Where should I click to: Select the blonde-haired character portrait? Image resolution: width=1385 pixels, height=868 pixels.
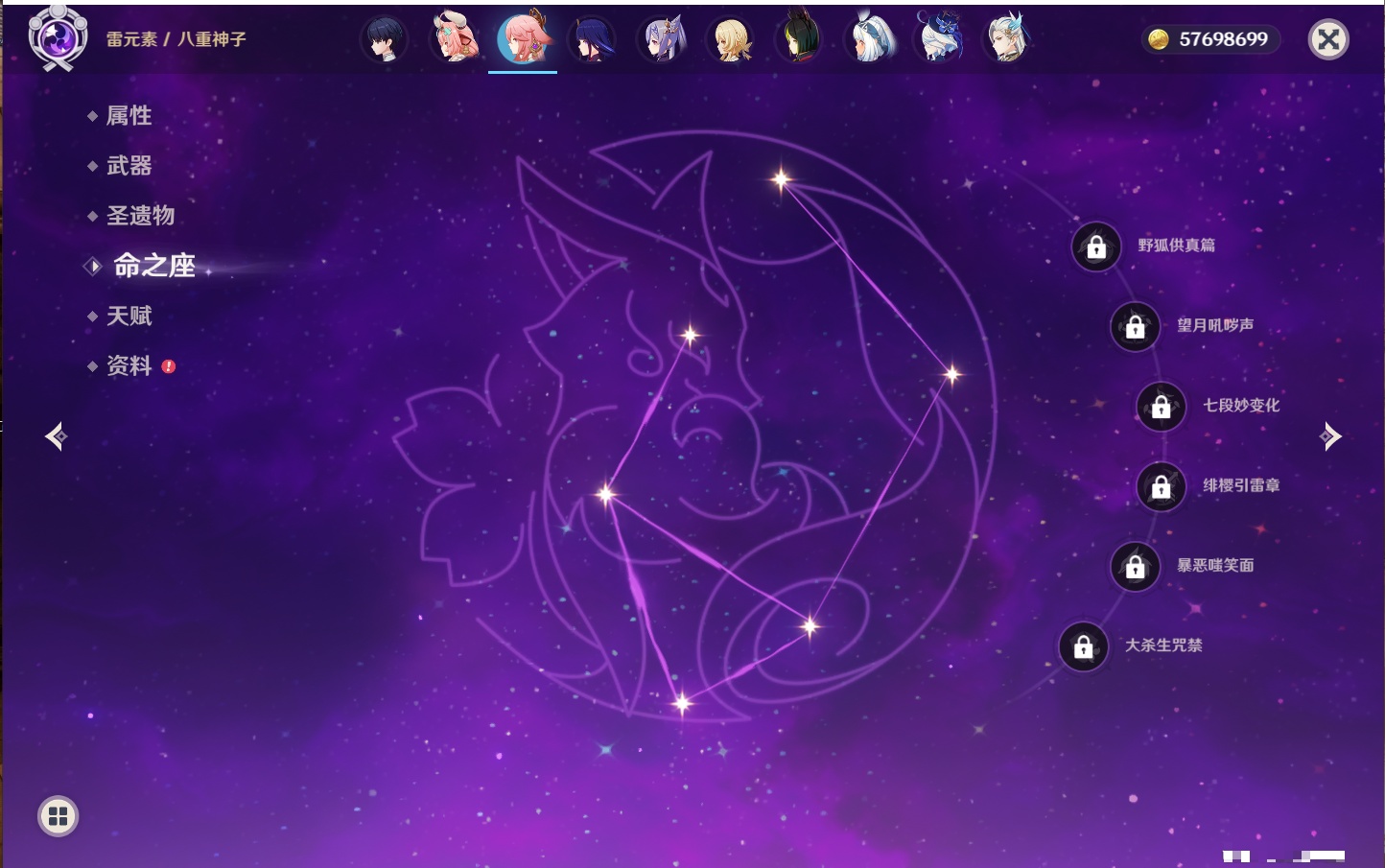coord(731,39)
